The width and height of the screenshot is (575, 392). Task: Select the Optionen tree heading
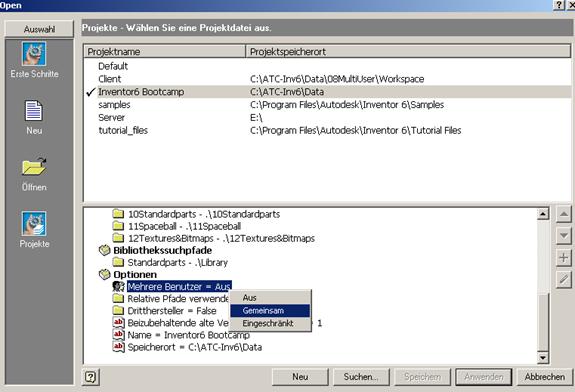tap(135, 275)
